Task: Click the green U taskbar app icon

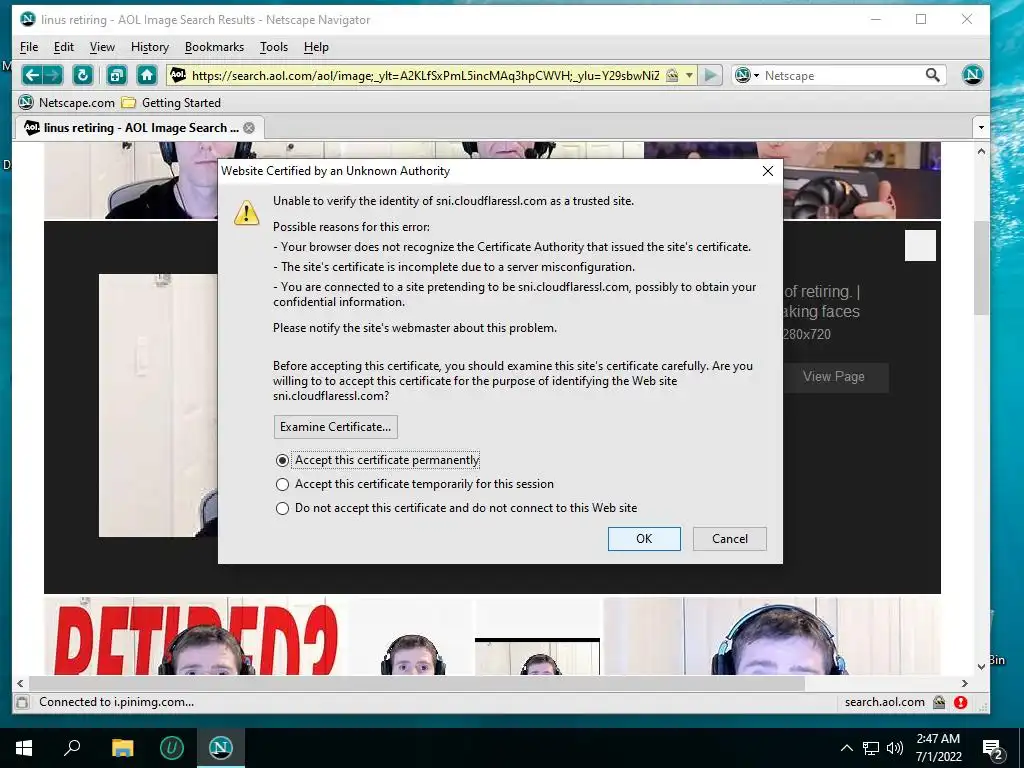Action: pos(172,748)
